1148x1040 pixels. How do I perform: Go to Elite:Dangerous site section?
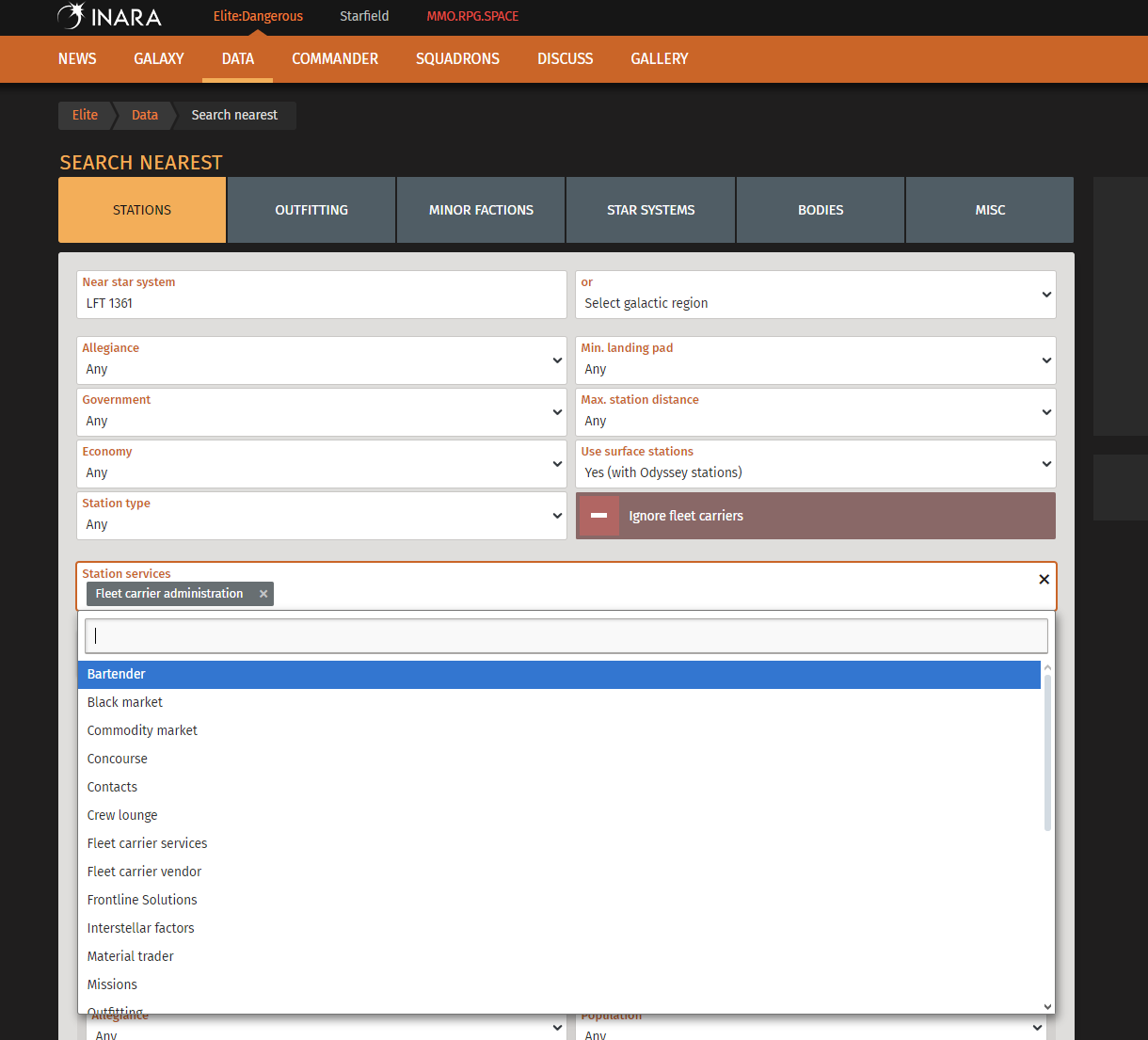coord(258,16)
